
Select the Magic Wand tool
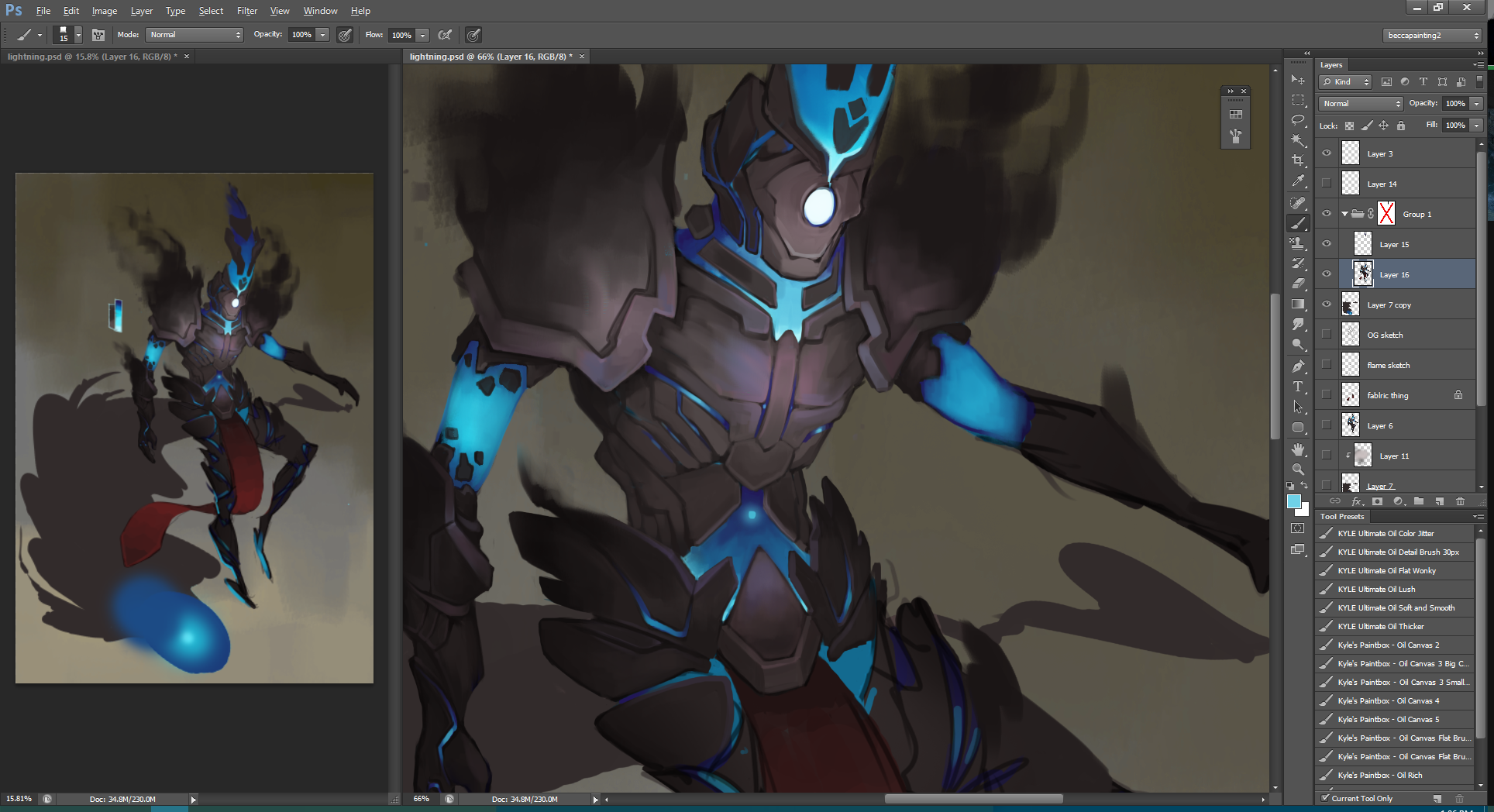pos(1298,140)
